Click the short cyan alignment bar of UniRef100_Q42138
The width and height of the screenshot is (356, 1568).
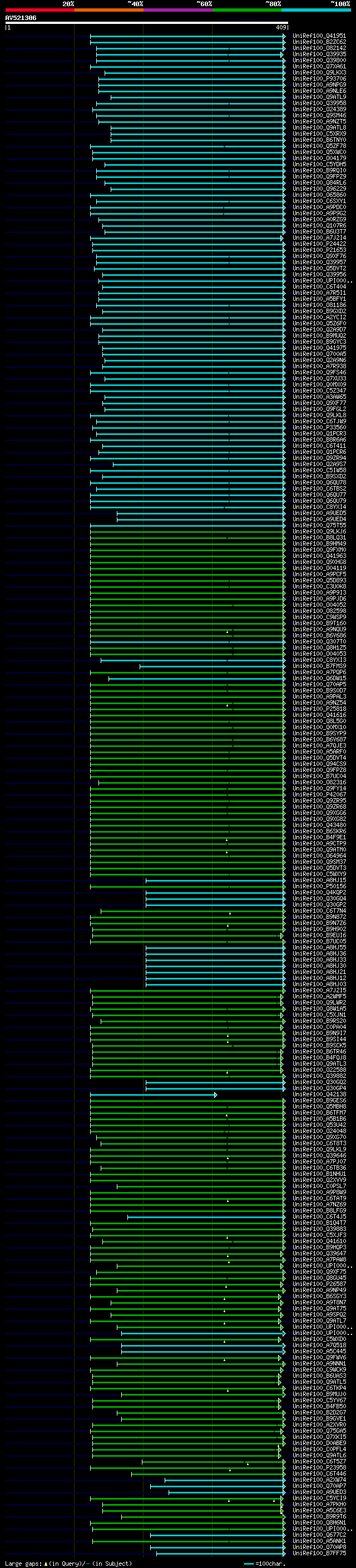pyautogui.click(x=154, y=1095)
